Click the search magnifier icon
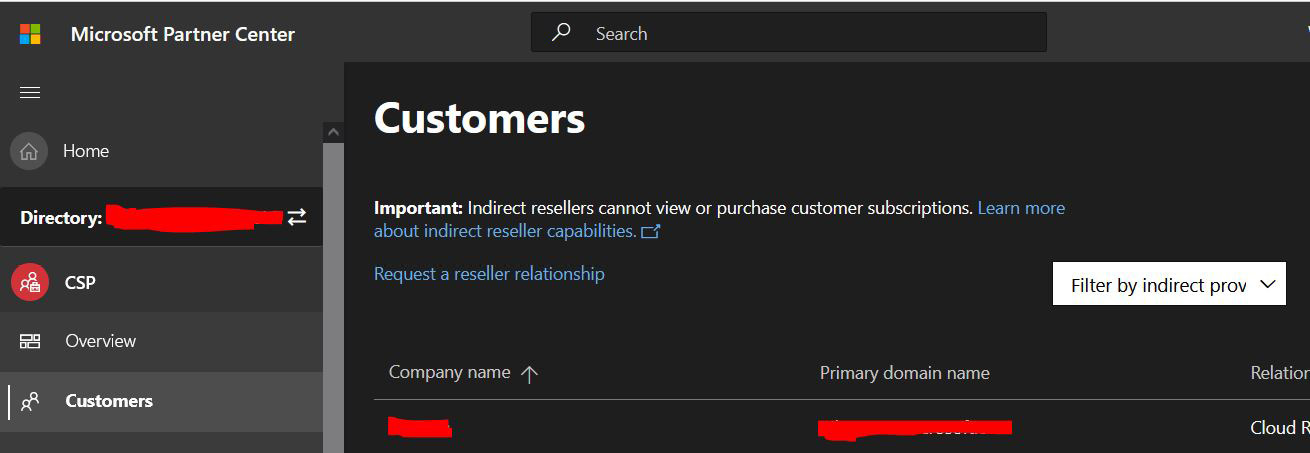The width and height of the screenshot is (1310, 453). click(562, 32)
